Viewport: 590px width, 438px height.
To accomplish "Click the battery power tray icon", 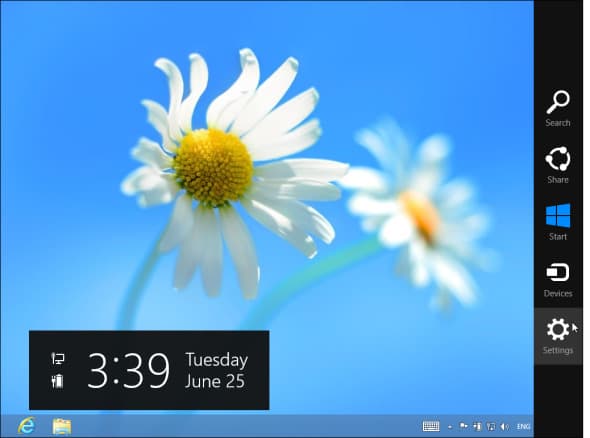I will point(477,426).
